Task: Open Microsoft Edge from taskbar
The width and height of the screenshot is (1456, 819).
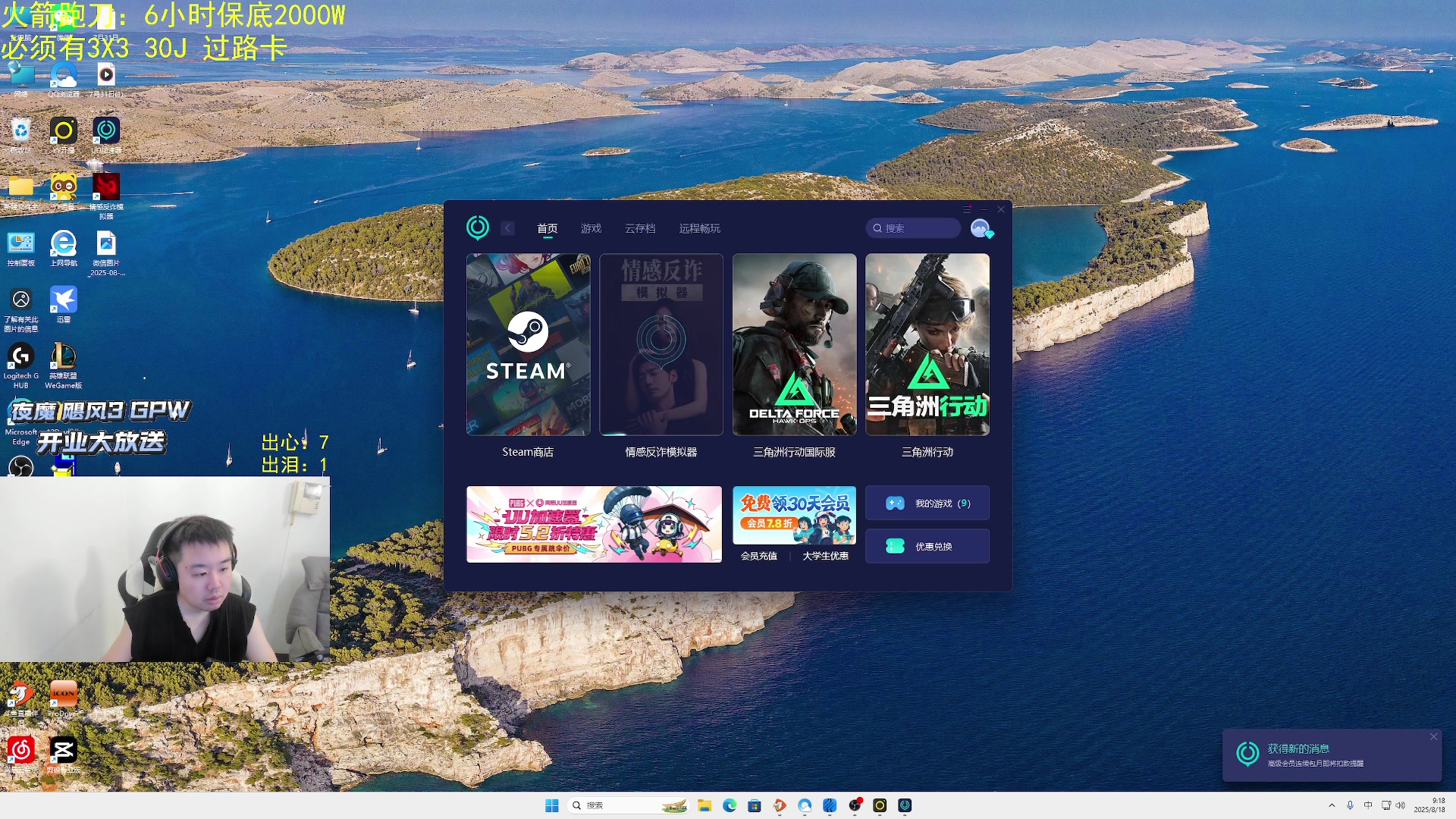Action: tap(730, 805)
